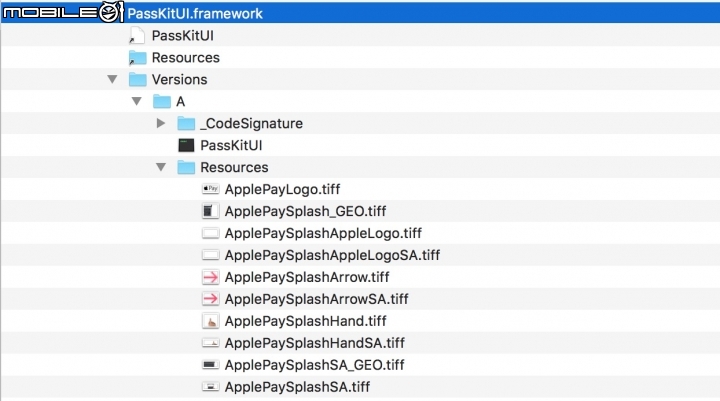Collapse folder A disclosure triangle
This screenshot has width=720, height=401.
coord(136,101)
